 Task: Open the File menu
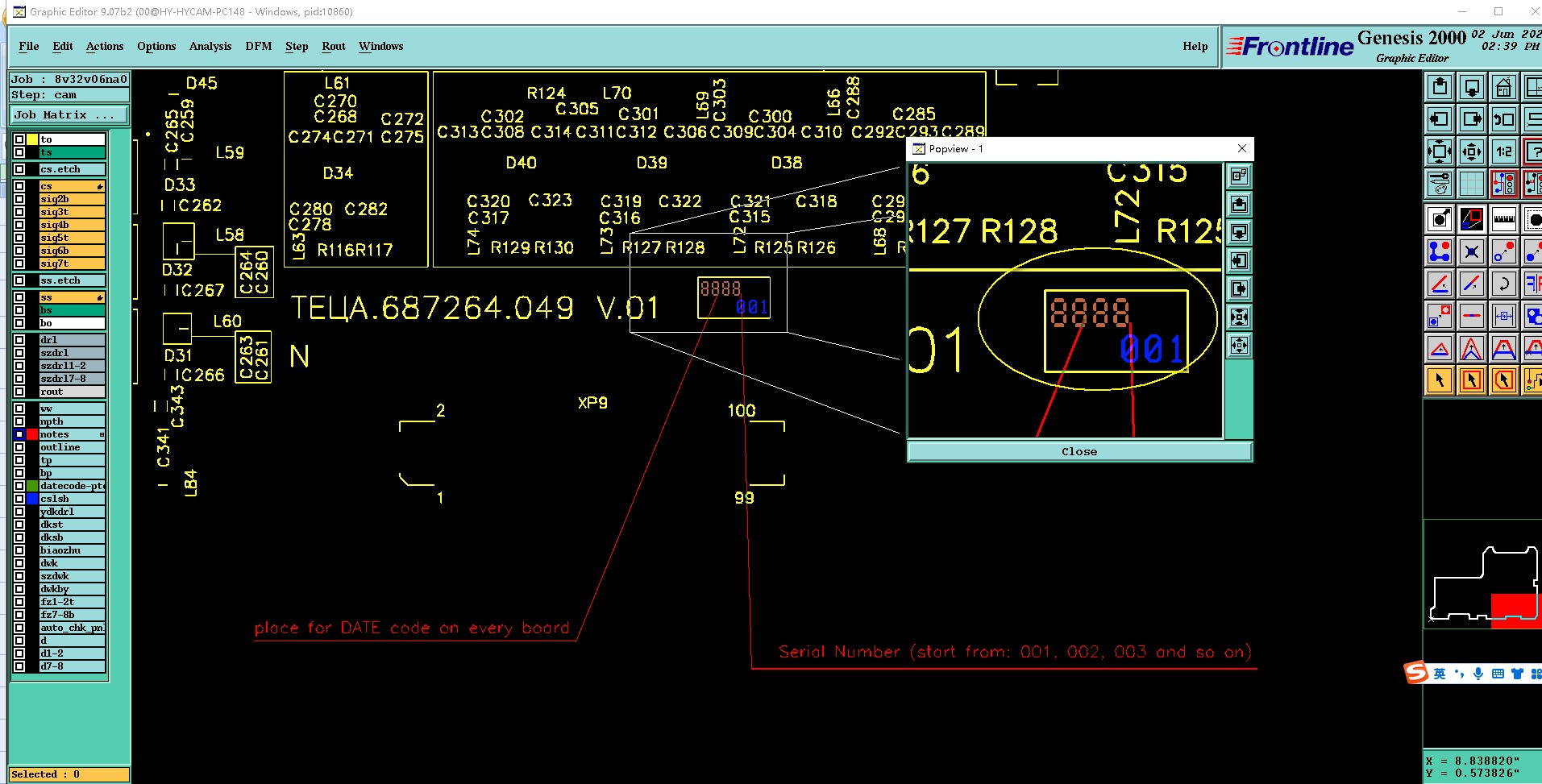tap(29, 46)
